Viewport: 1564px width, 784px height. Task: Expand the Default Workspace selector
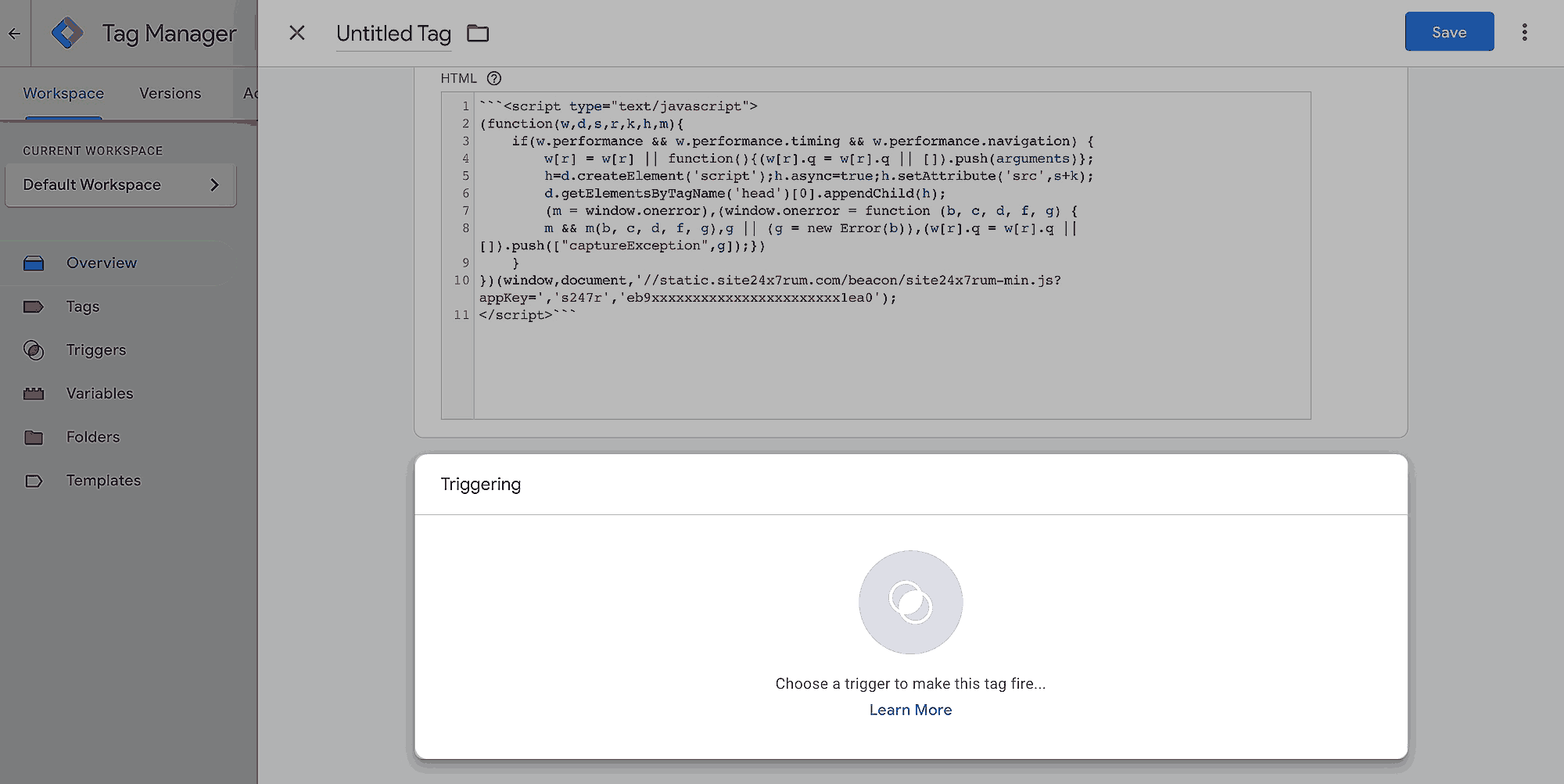tap(120, 185)
